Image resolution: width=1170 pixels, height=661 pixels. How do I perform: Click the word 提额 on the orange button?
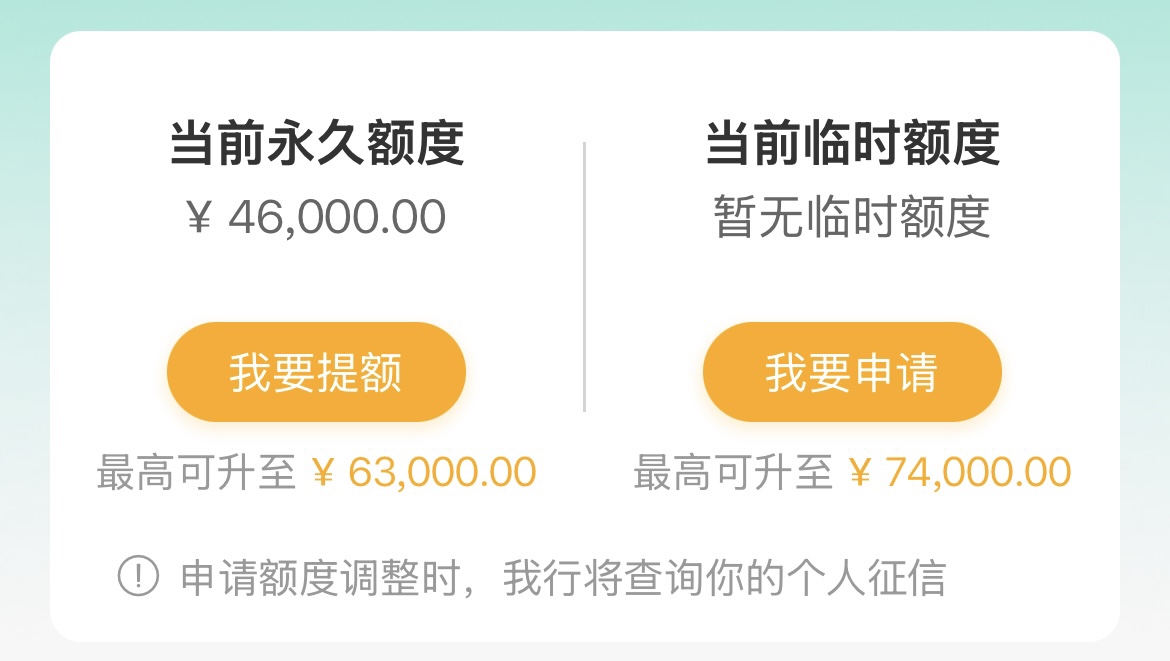359,372
